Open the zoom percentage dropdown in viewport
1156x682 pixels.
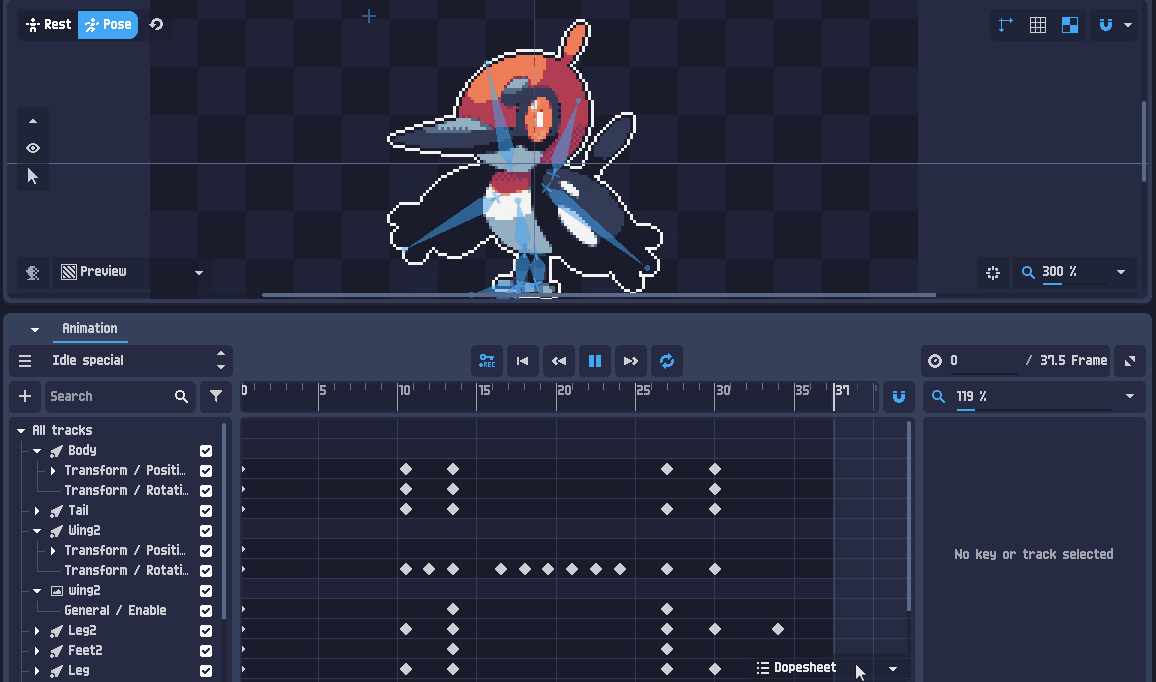tap(1123, 272)
